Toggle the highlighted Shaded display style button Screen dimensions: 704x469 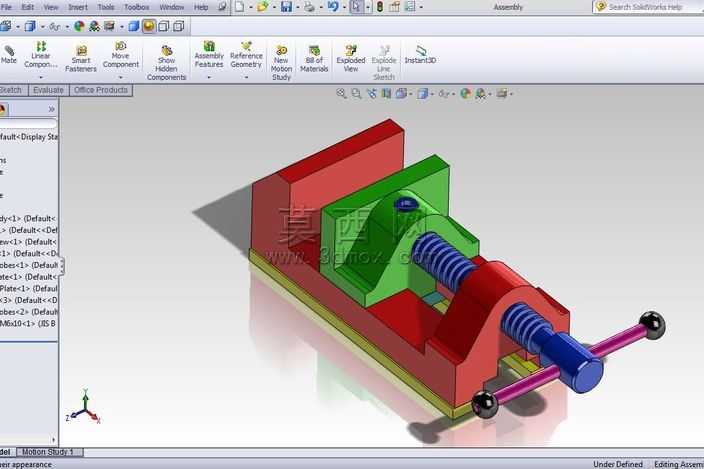[149, 26]
